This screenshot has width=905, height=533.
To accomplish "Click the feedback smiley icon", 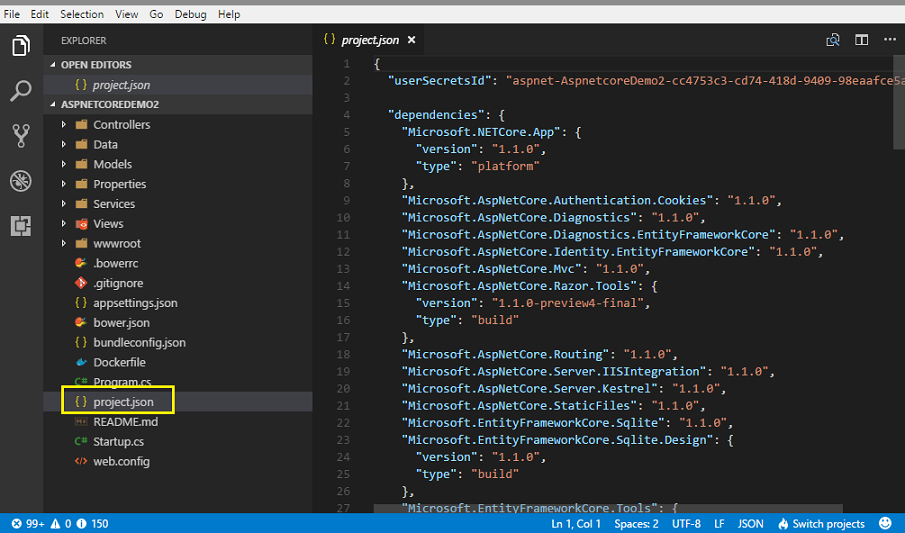I will pos(885,523).
